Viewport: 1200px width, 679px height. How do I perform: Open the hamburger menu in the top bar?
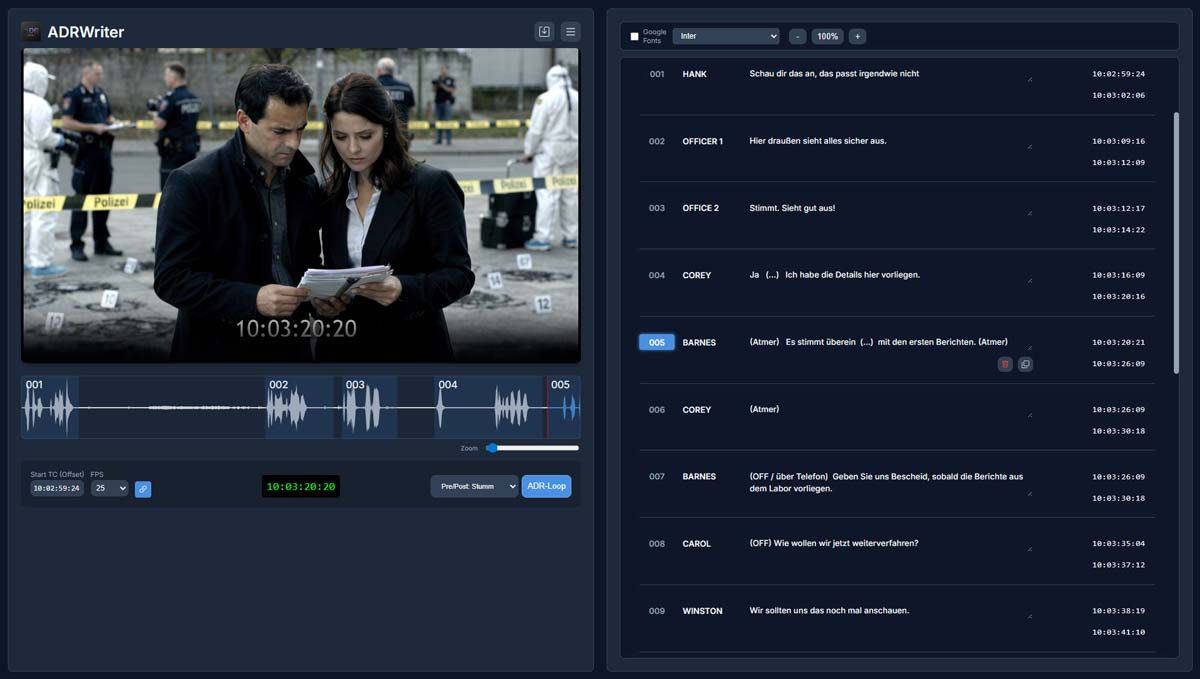tap(570, 31)
